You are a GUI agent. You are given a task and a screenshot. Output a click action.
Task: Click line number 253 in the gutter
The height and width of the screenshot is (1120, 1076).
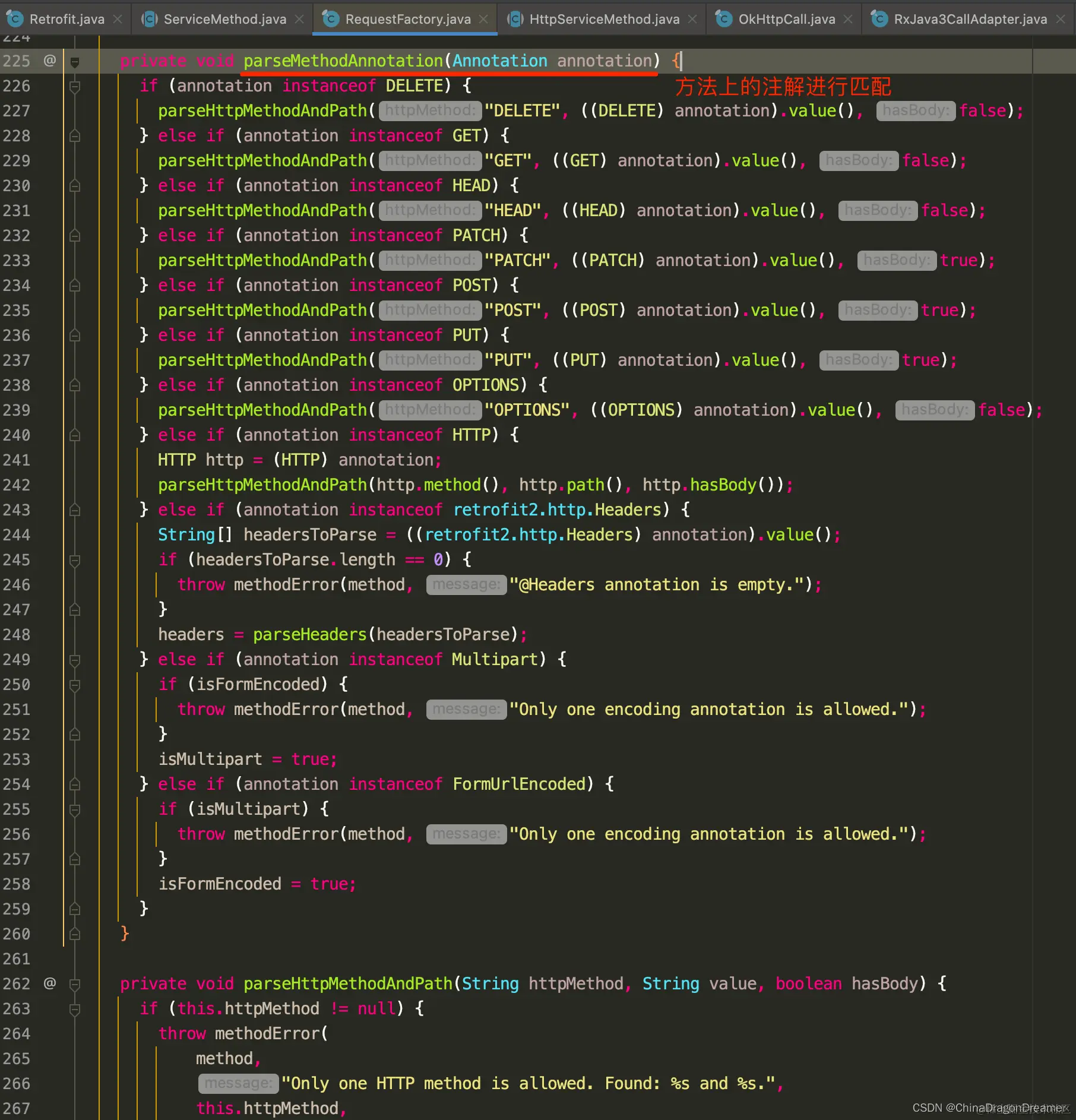17,759
